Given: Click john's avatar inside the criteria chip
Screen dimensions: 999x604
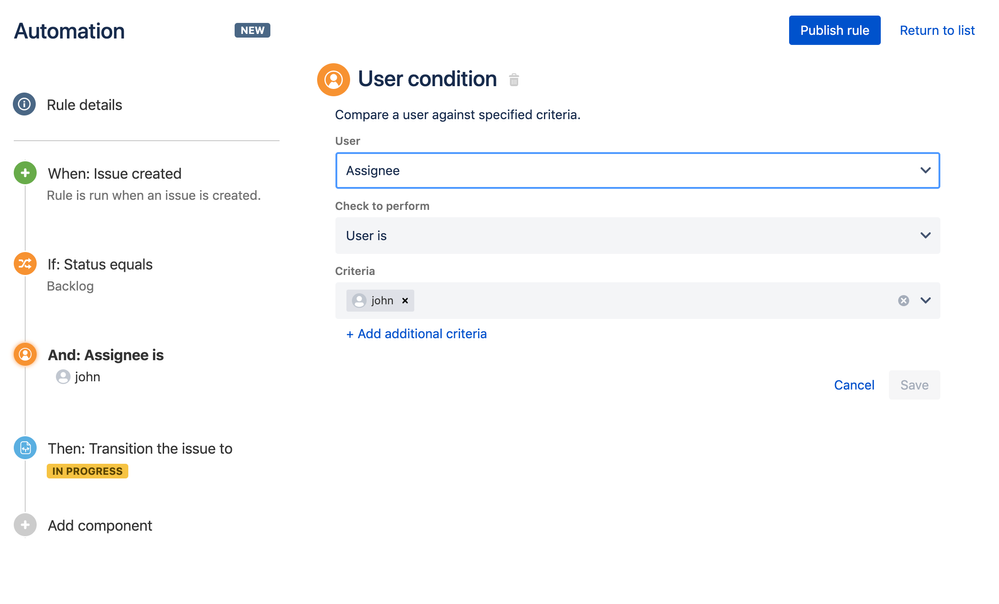Looking at the screenshot, I should [358, 300].
